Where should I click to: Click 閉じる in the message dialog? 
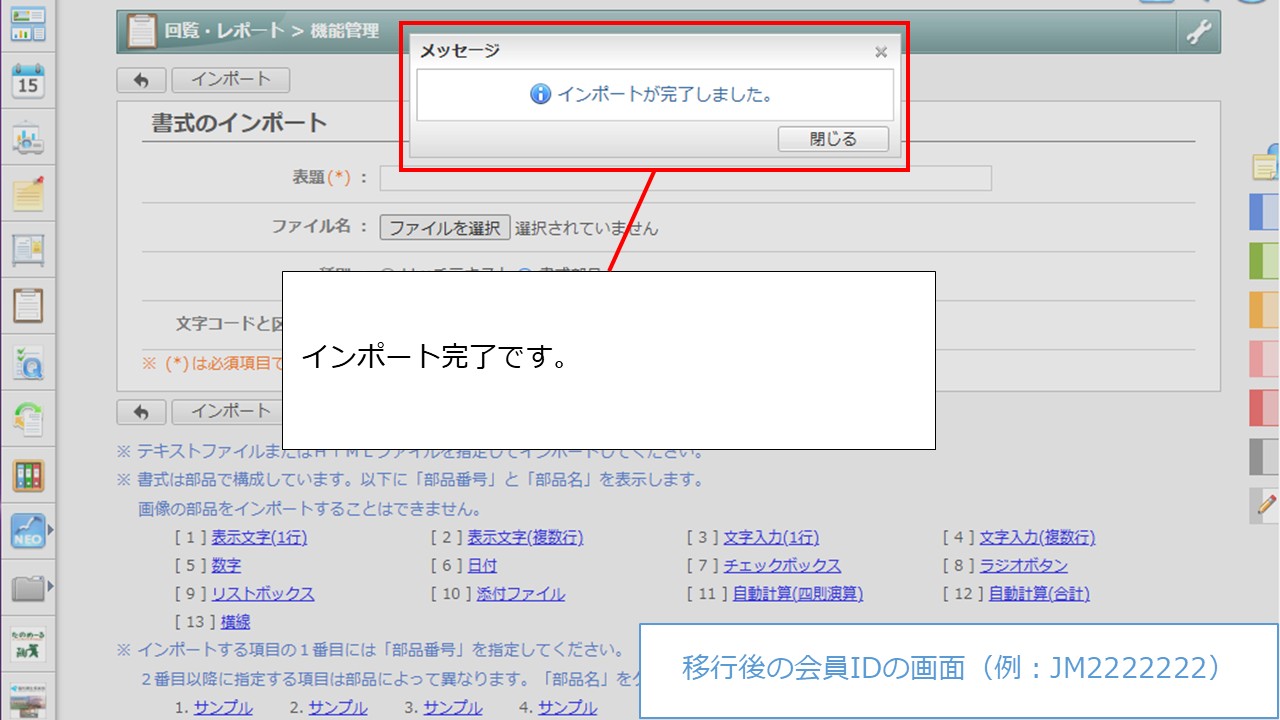[833, 139]
